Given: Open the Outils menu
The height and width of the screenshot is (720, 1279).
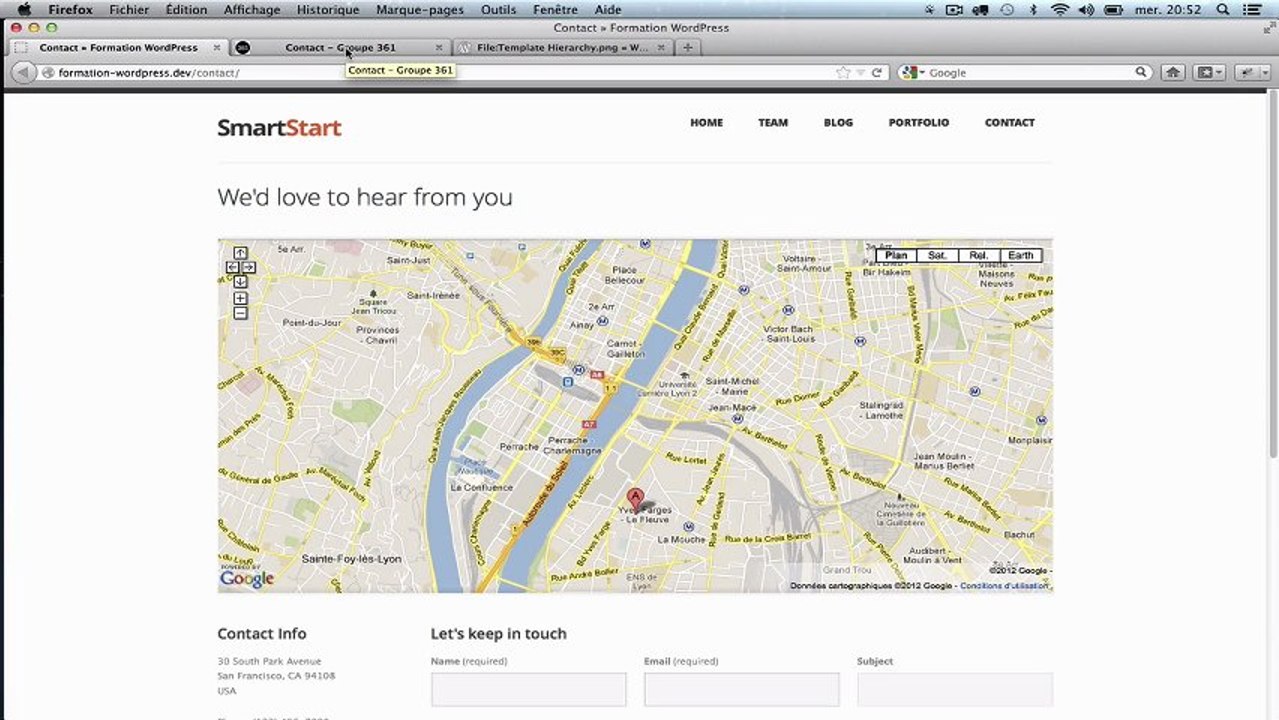Looking at the screenshot, I should [x=498, y=9].
